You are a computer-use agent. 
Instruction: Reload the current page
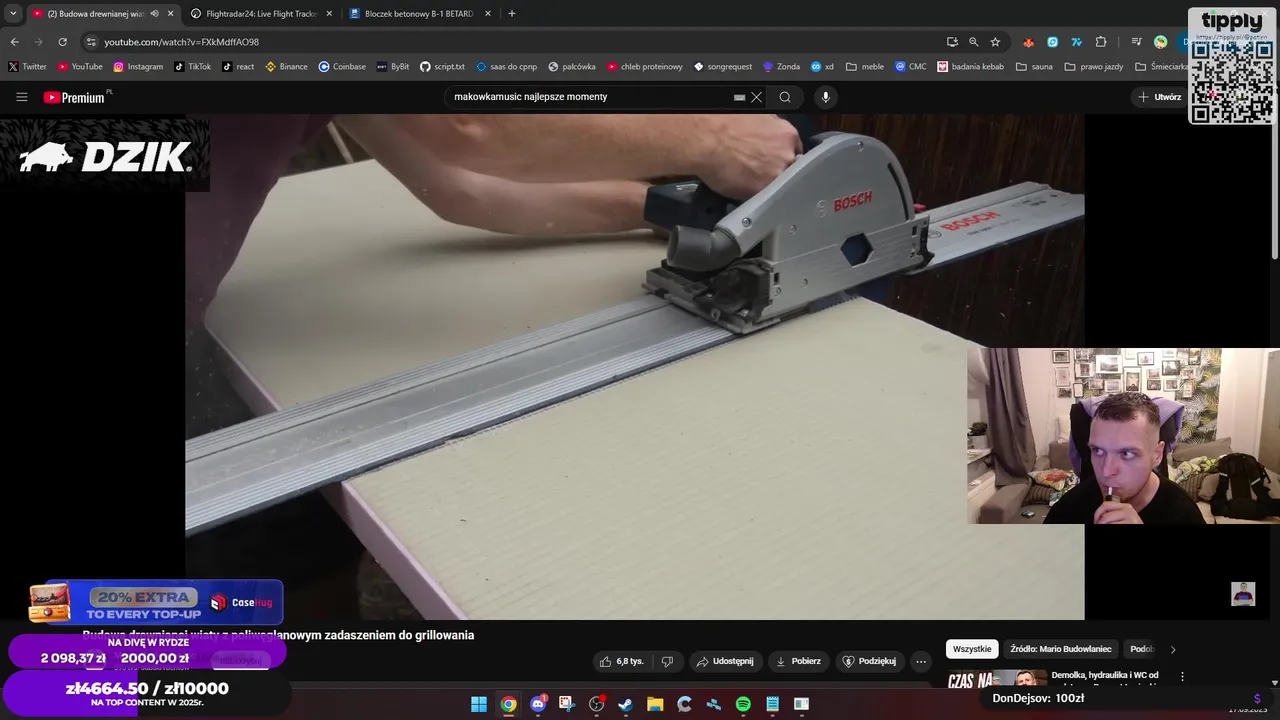coord(62,42)
